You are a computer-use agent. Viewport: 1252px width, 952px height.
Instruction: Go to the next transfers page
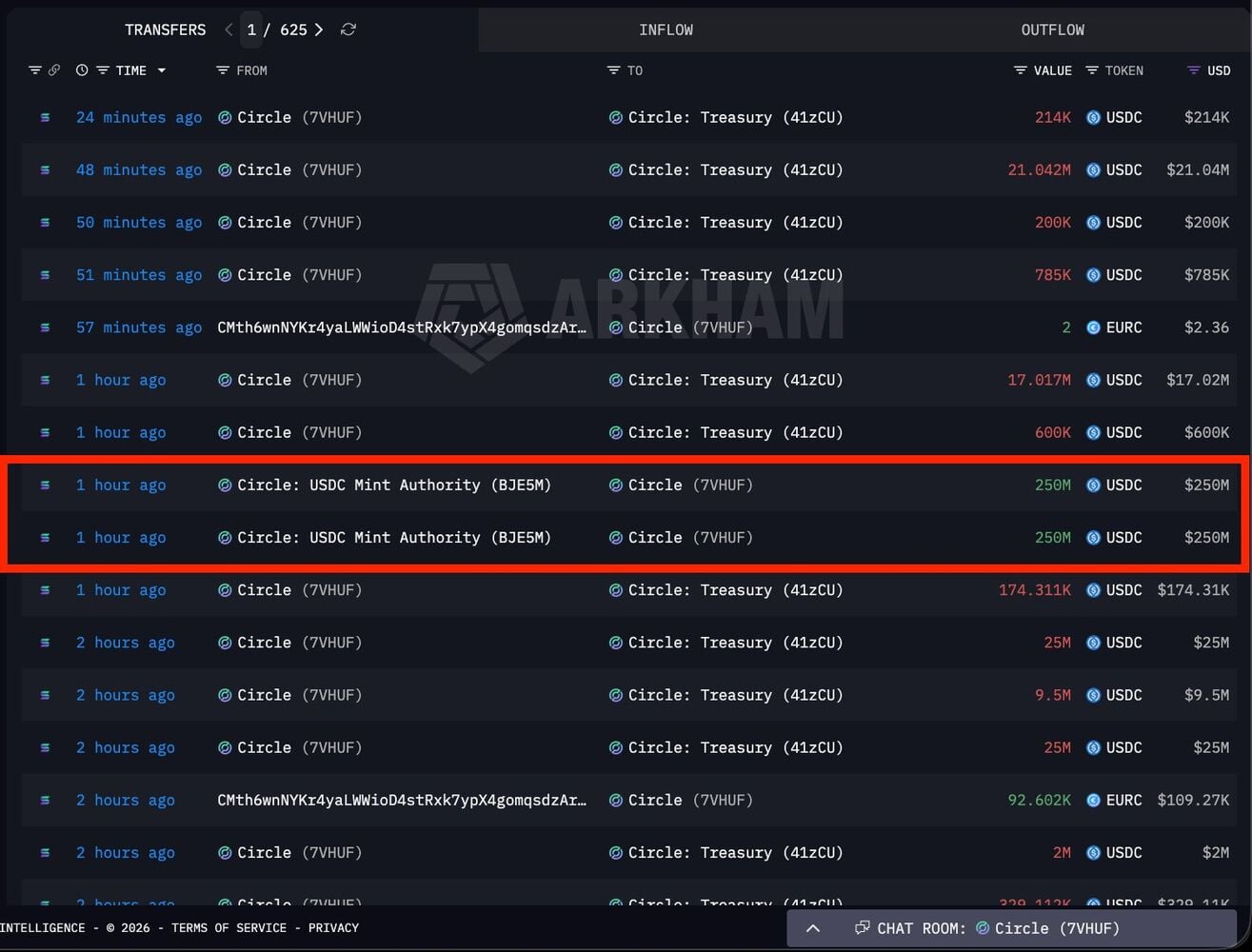click(x=319, y=30)
